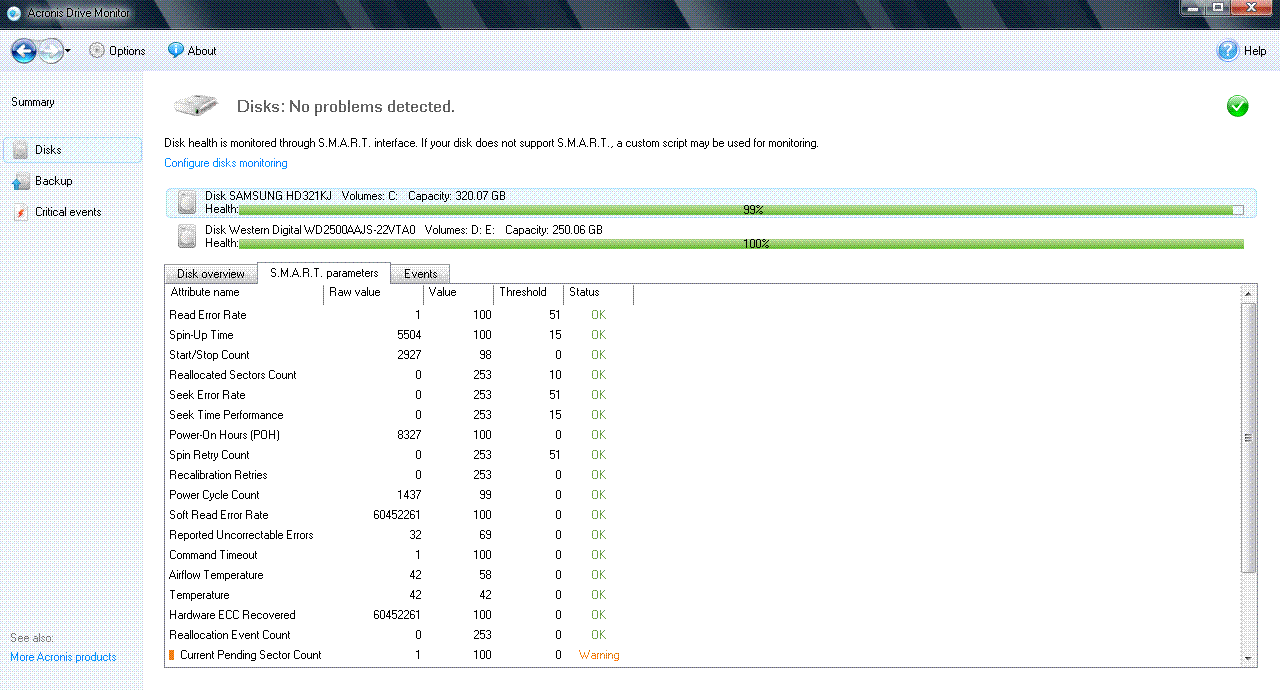This screenshot has width=1280, height=690.
Task: Sort by the Raw value column header
Action: pyautogui.click(x=373, y=293)
